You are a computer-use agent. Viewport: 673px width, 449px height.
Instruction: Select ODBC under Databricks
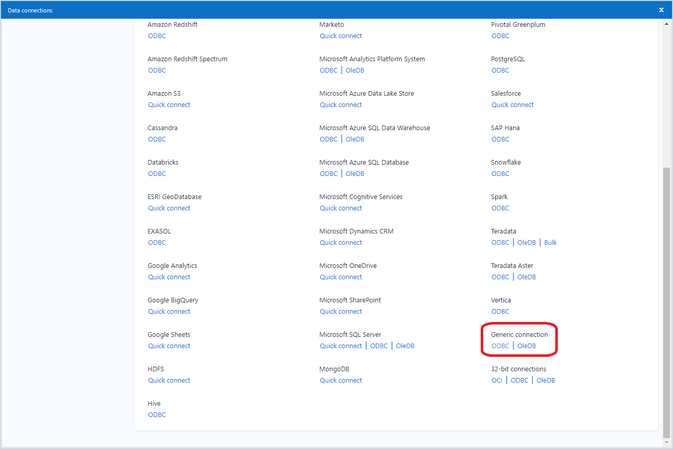click(x=157, y=174)
